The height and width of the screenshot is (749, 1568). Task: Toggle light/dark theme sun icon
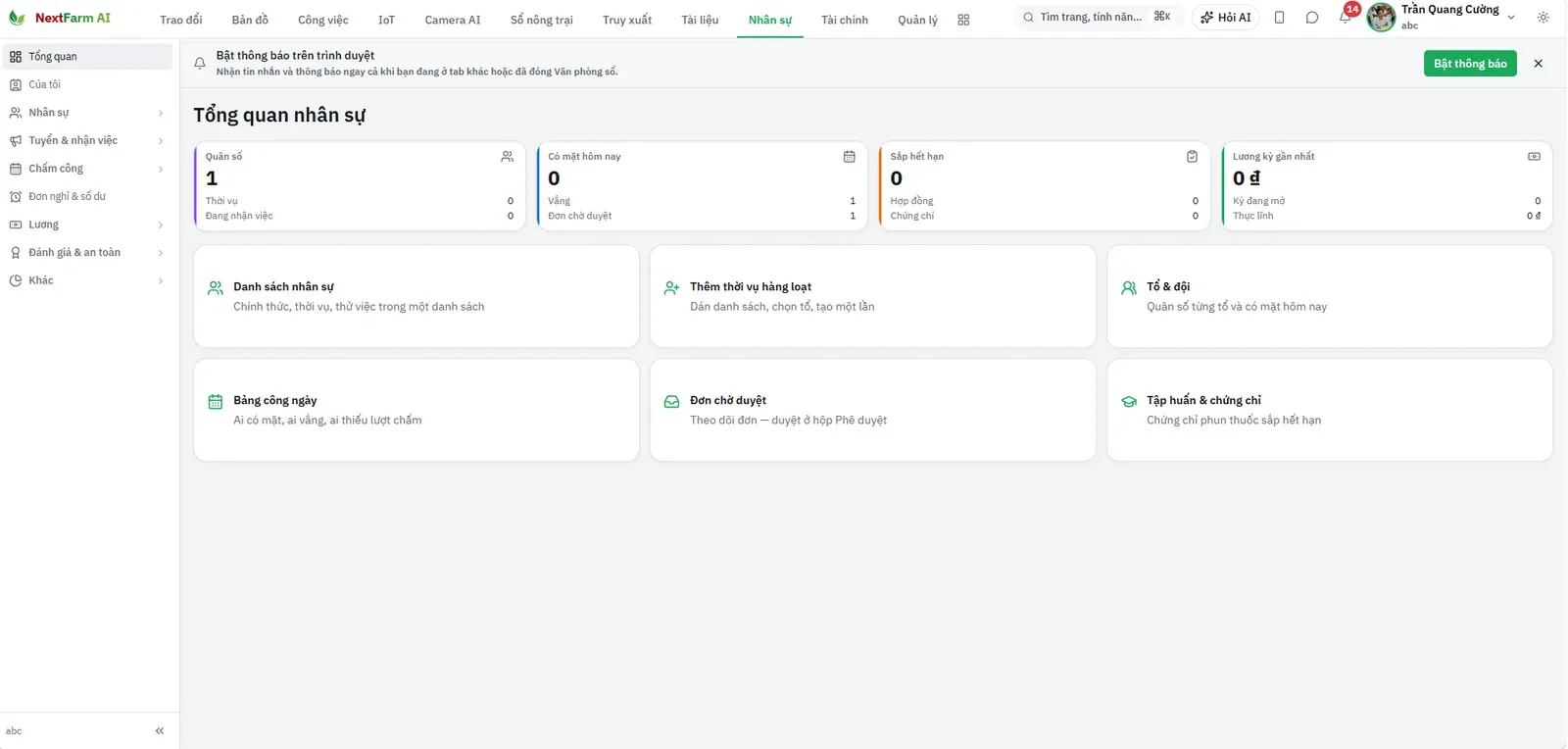coord(1543,18)
